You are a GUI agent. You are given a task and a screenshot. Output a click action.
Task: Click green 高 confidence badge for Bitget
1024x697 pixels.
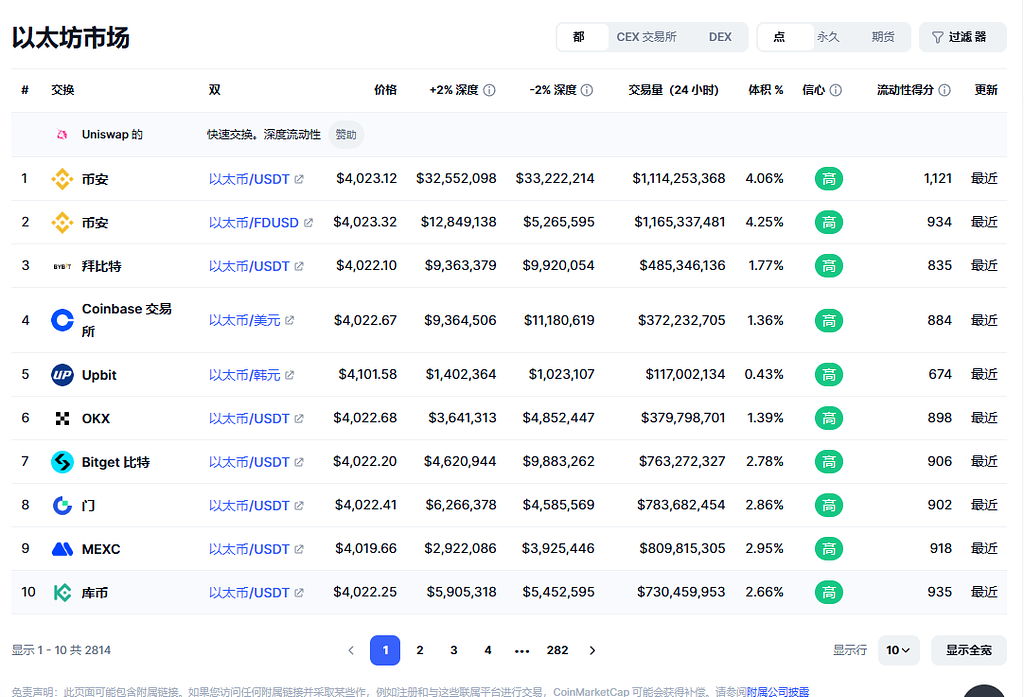tap(828, 462)
